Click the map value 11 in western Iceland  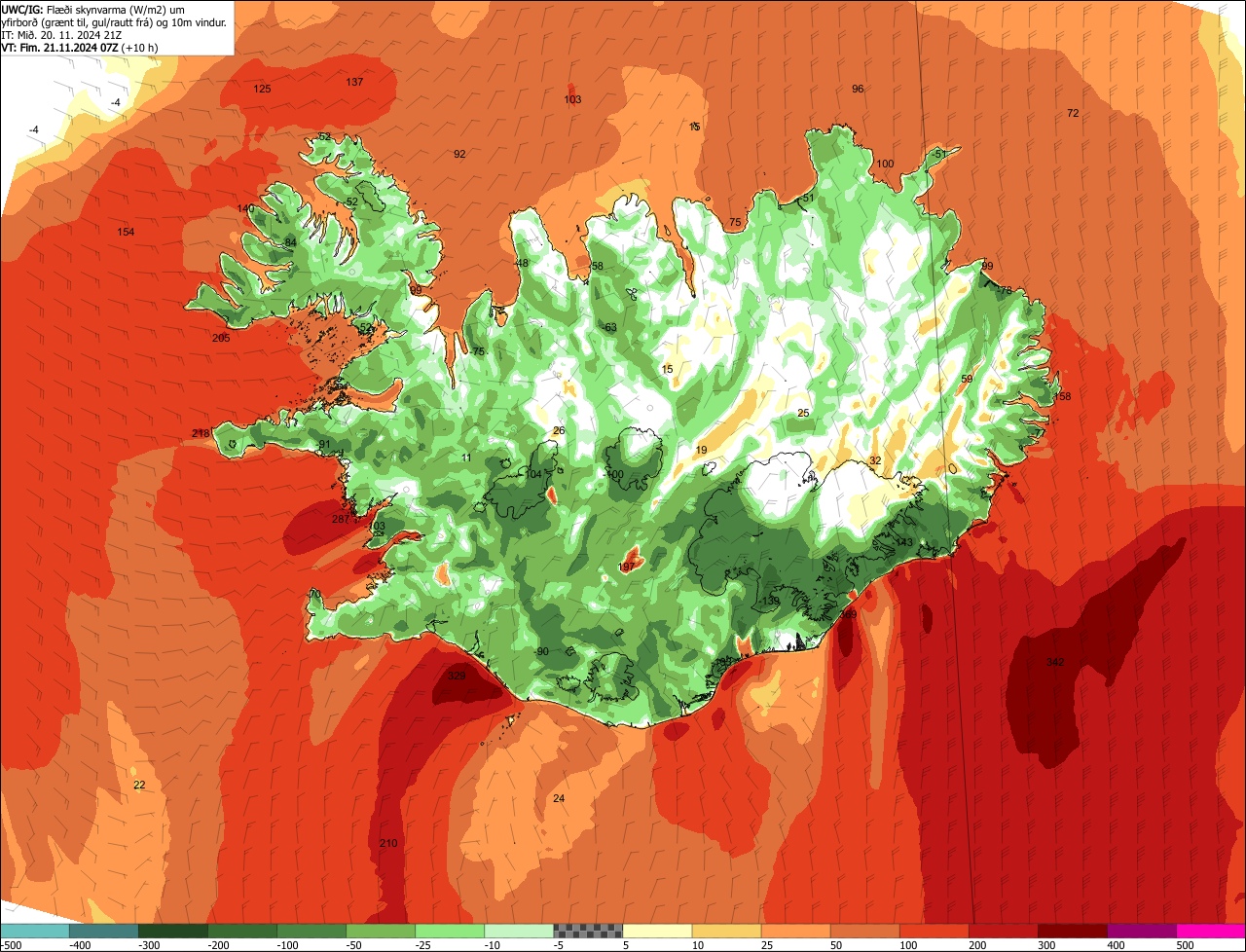(x=466, y=458)
